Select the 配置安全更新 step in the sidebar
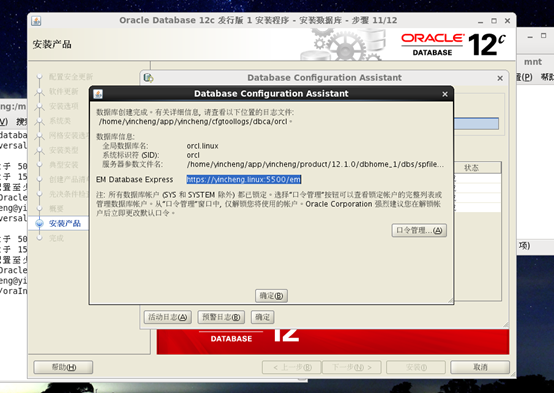 [71, 77]
